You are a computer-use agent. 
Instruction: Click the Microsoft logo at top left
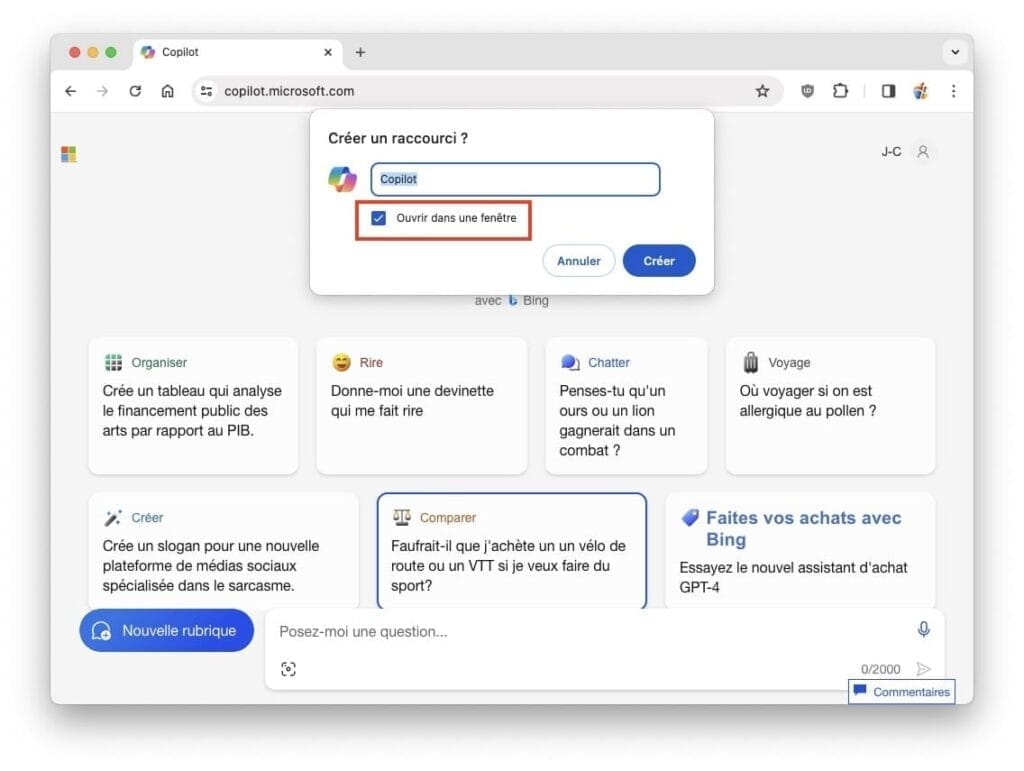pyautogui.click(x=68, y=153)
